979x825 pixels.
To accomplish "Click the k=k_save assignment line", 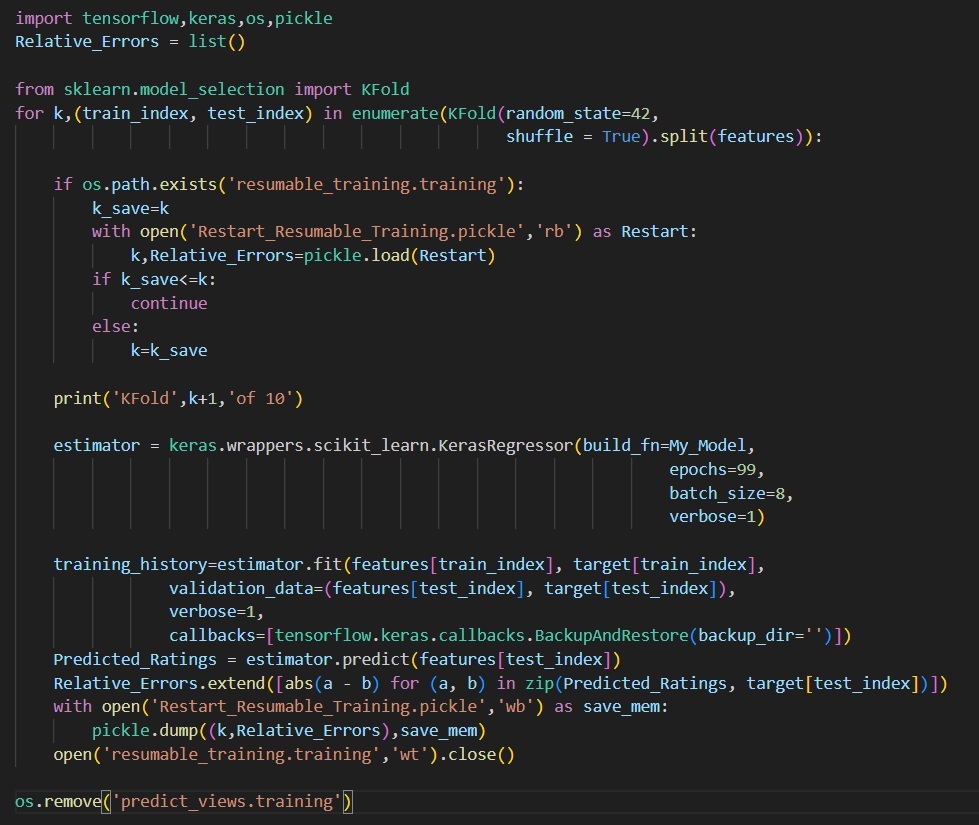I will [x=169, y=351].
